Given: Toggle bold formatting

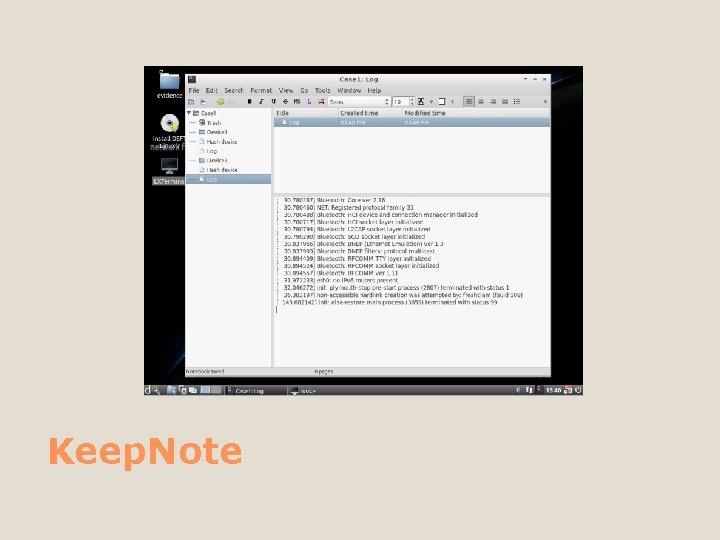Looking at the screenshot, I should 249,101.
